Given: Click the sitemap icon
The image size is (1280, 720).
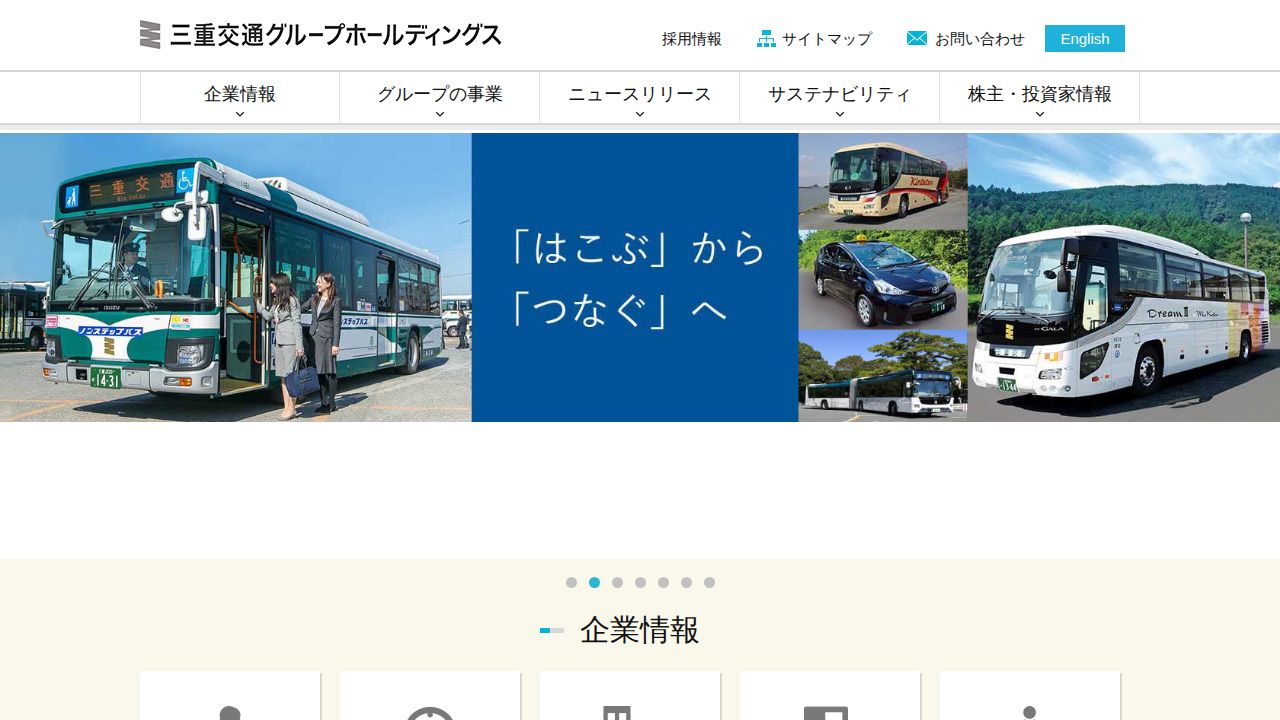Looking at the screenshot, I should 766,39.
